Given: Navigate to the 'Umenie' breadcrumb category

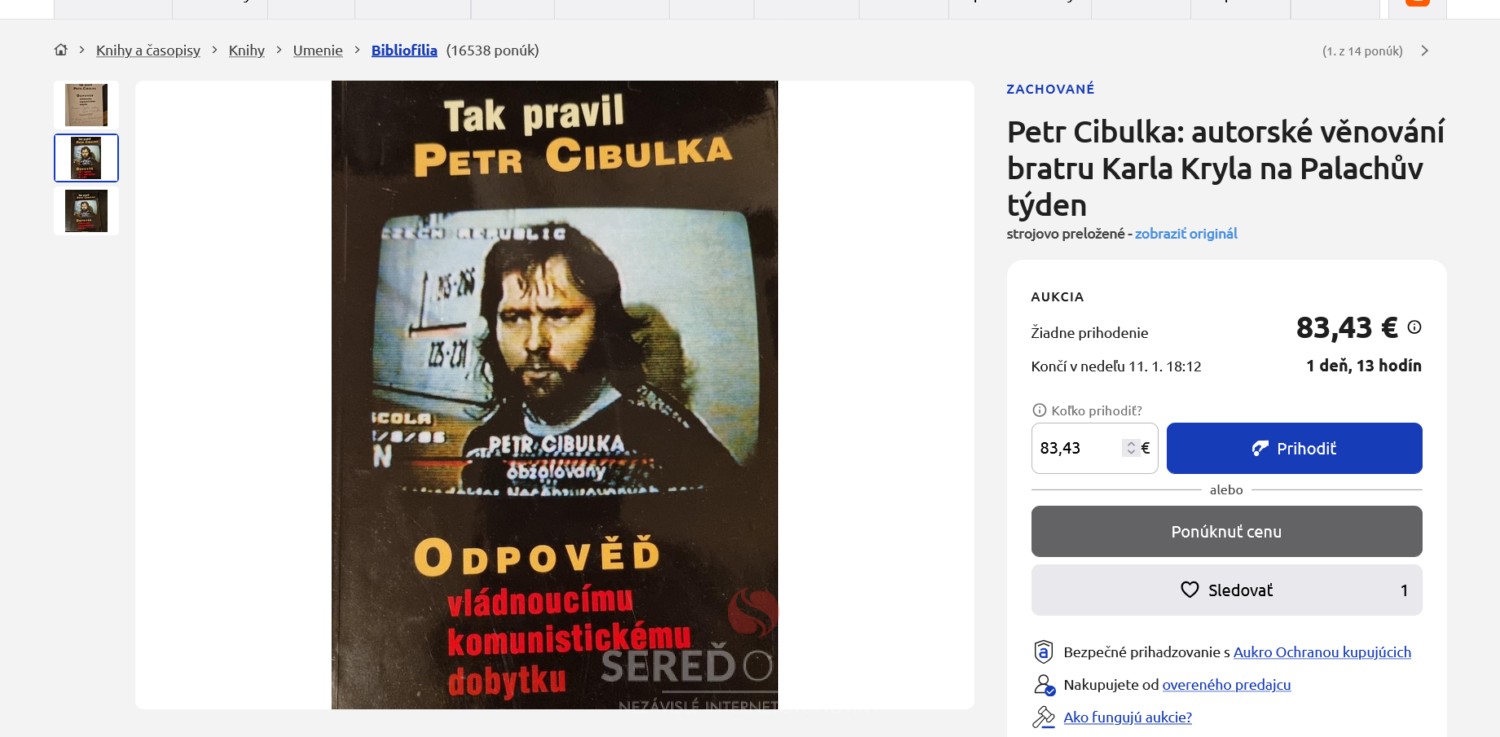Looking at the screenshot, I should (317, 50).
